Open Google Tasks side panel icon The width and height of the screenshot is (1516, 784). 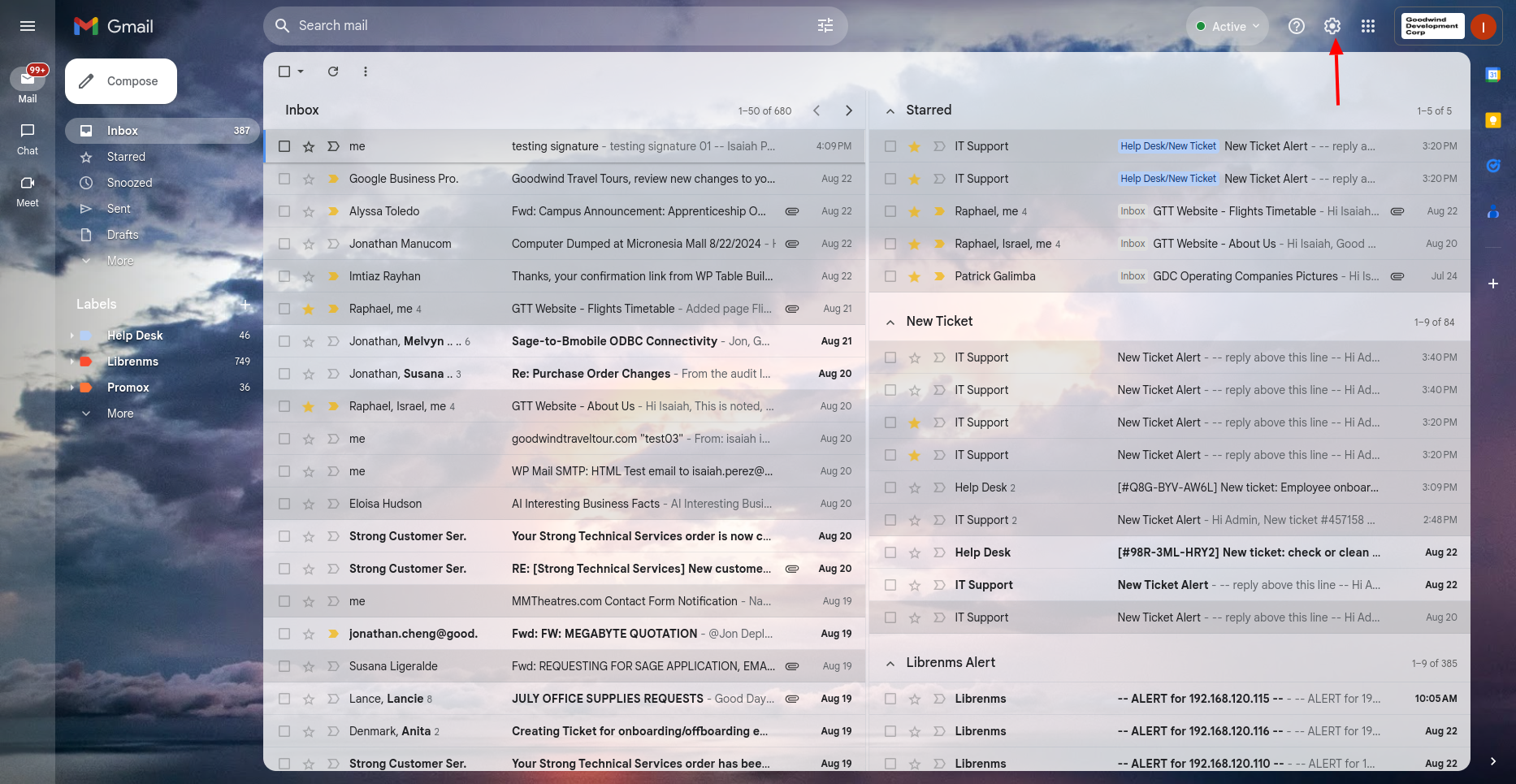(x=1493, y=166)
